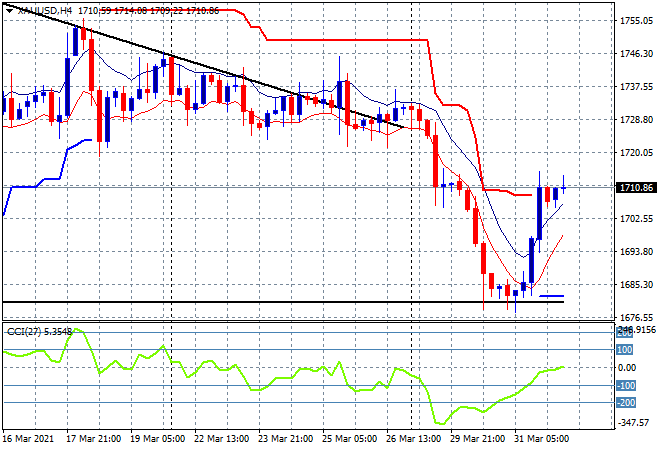660x450 pixels.
Task: Click the 26 Mar 13:00 time label
Action: tap(413, 439)
